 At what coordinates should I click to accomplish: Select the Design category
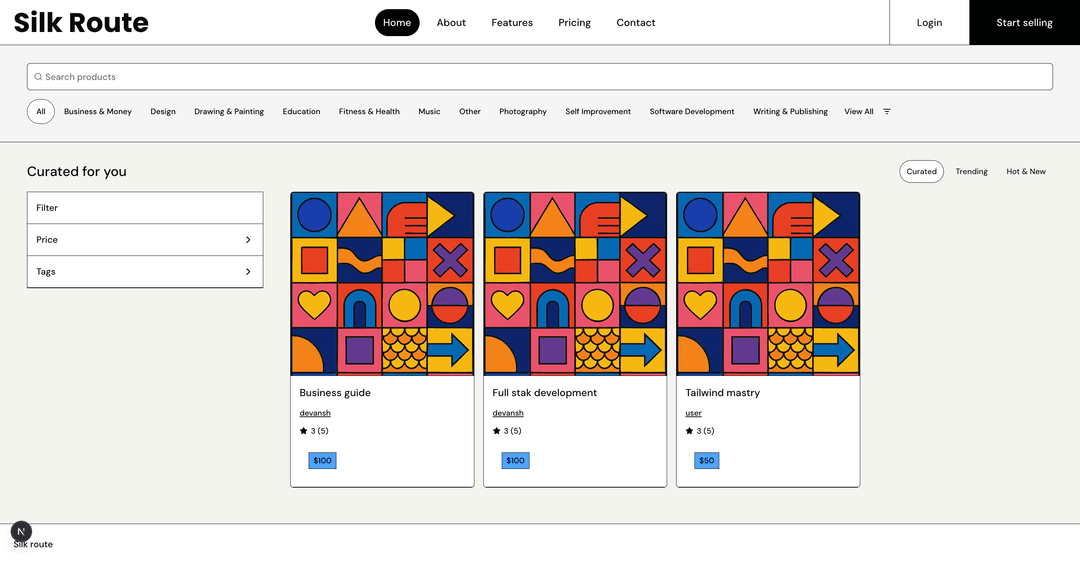(163, 112)
